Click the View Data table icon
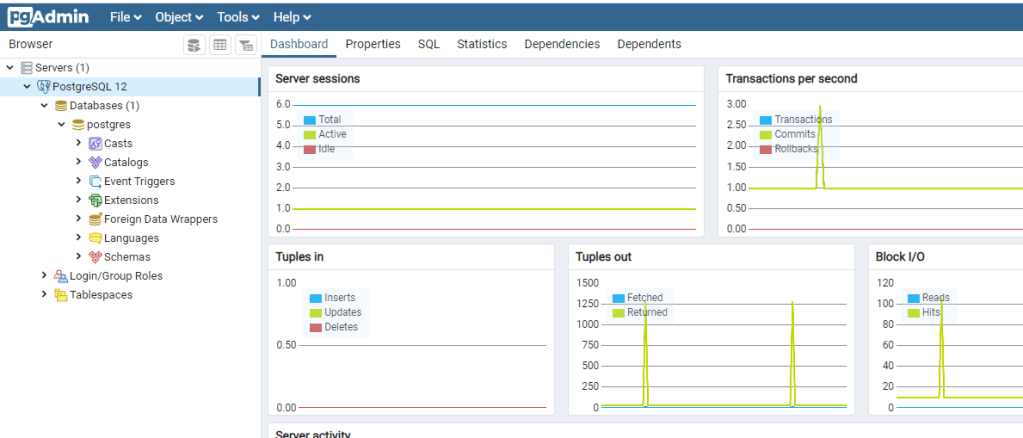The height and width of the screenshot is (438, 1023). (x=219, y=45)
